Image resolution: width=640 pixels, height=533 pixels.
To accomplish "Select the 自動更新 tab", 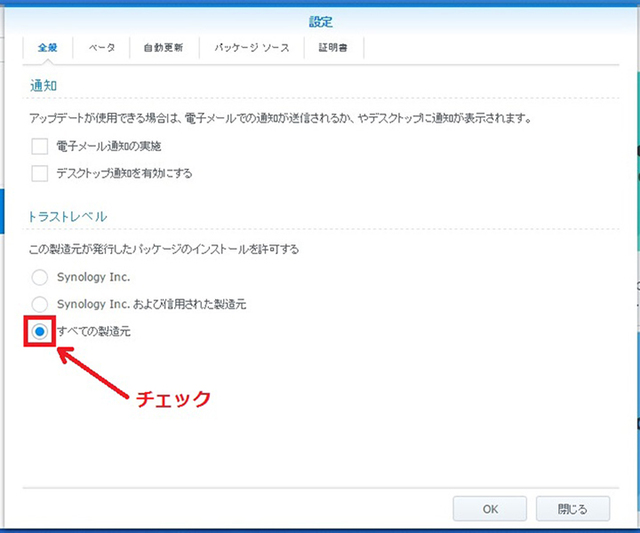I will pos(164,47).
